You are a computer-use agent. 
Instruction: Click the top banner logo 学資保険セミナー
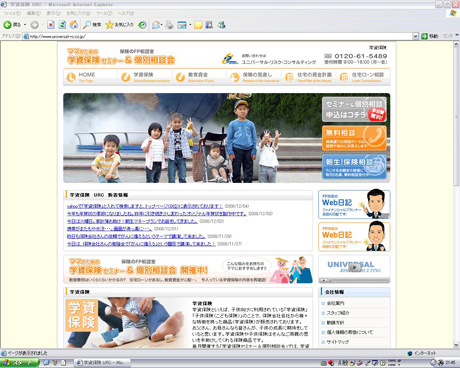[121, 56]
